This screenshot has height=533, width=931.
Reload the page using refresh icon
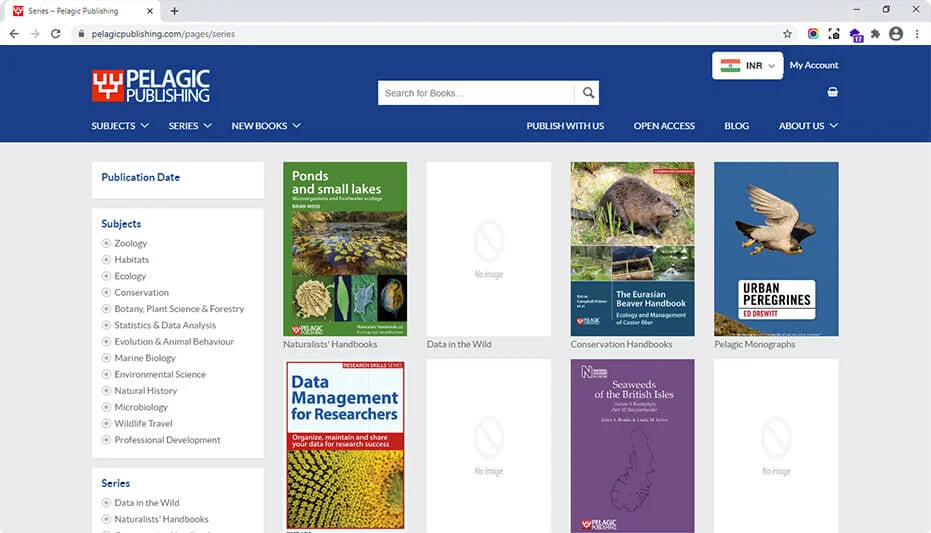[55, 34]
